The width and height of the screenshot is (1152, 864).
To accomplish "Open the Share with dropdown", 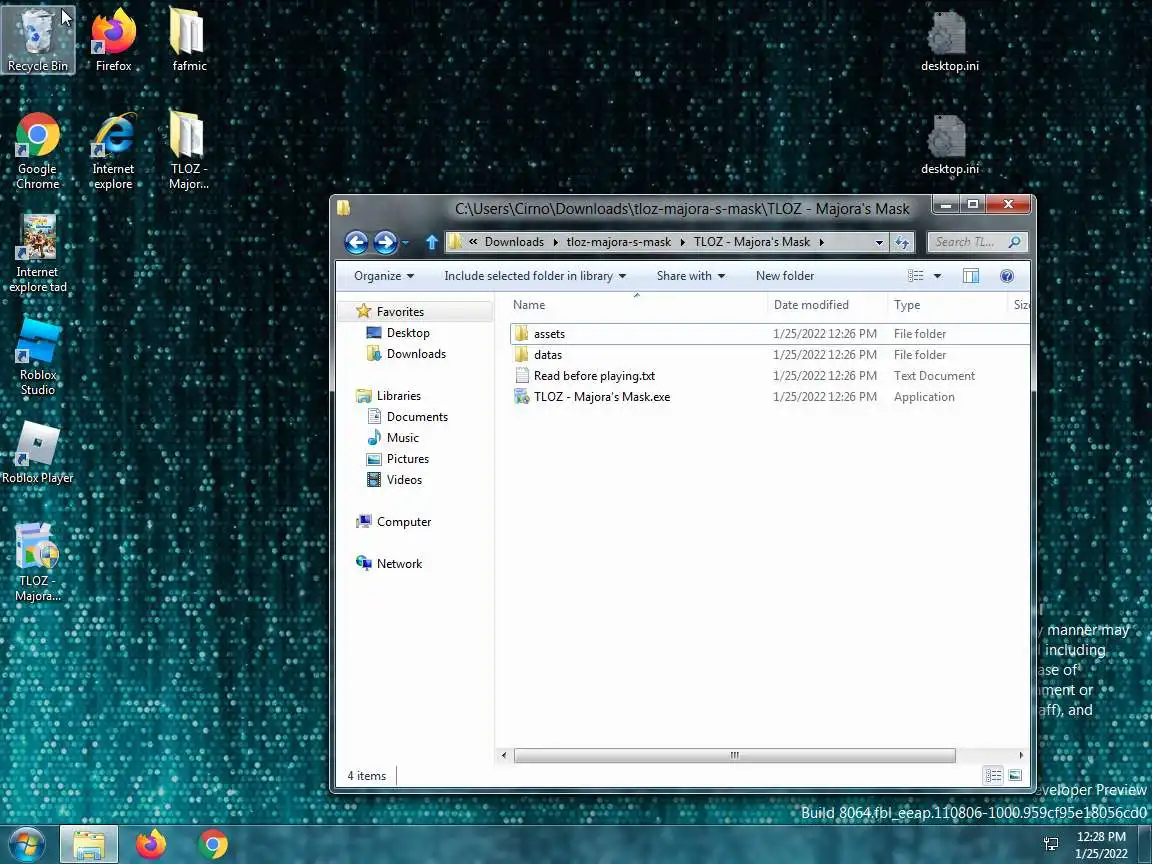I will pyautogui.click(x=691, y=276).
